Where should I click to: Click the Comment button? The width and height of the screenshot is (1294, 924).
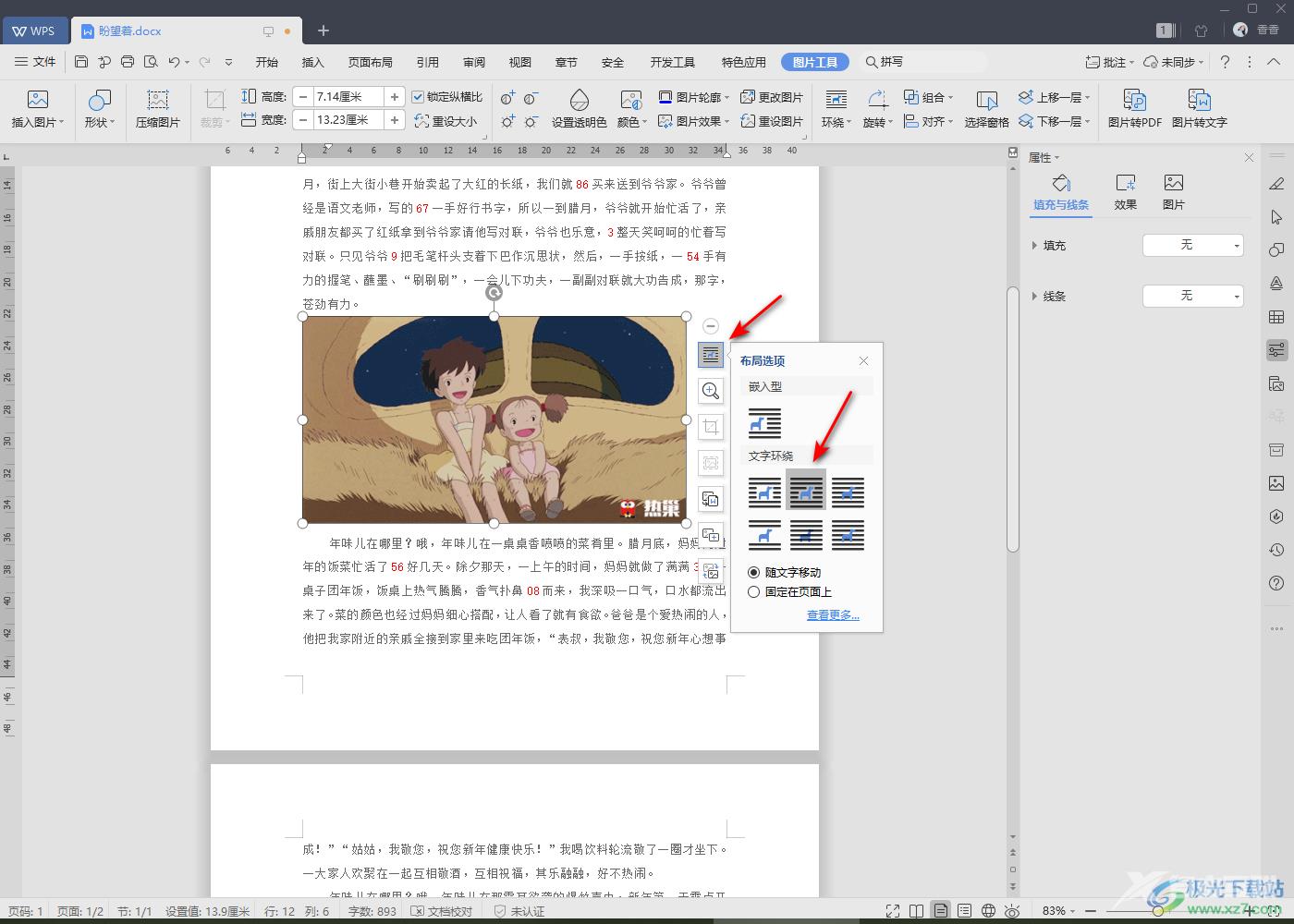[1110, 62]
